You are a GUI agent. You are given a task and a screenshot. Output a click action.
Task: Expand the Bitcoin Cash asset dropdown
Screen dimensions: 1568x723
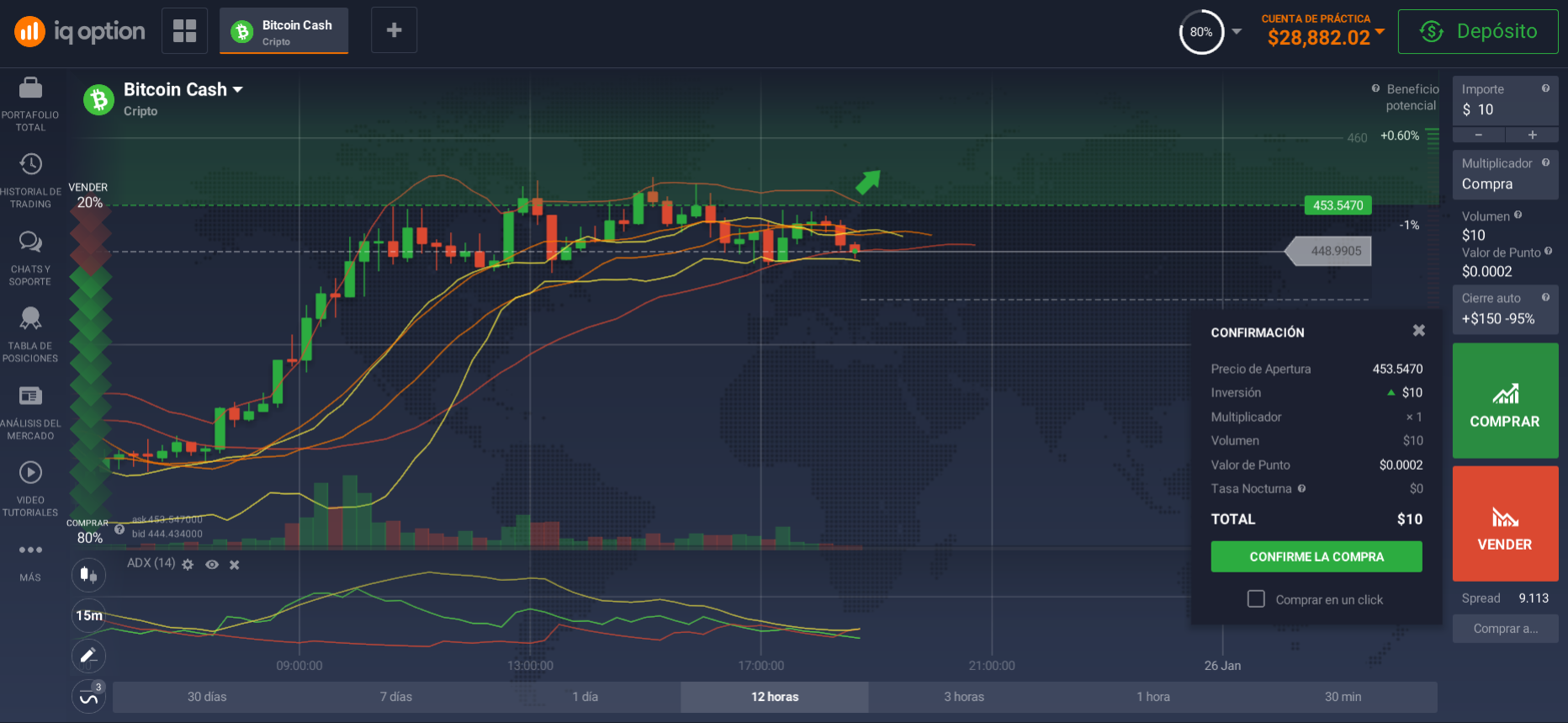[238, 89]
